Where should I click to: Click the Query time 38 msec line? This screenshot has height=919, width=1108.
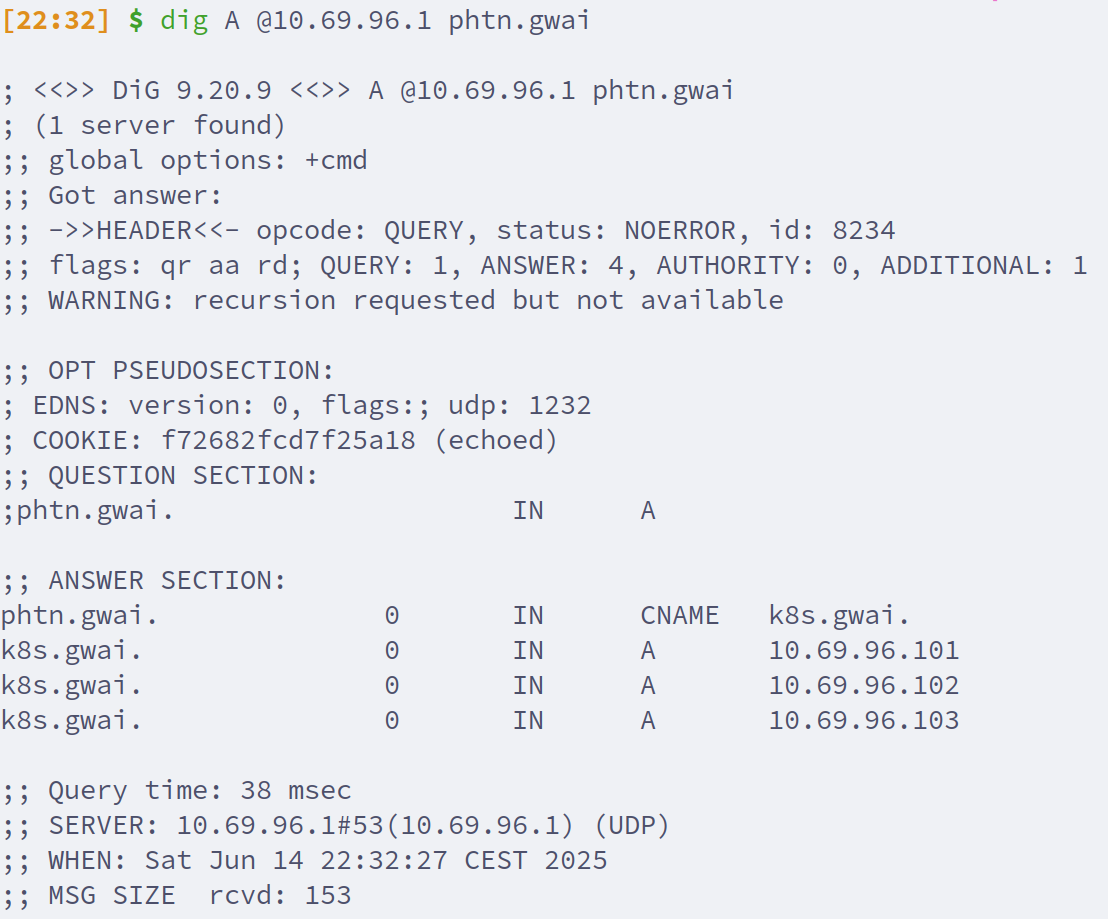(176, 791)
